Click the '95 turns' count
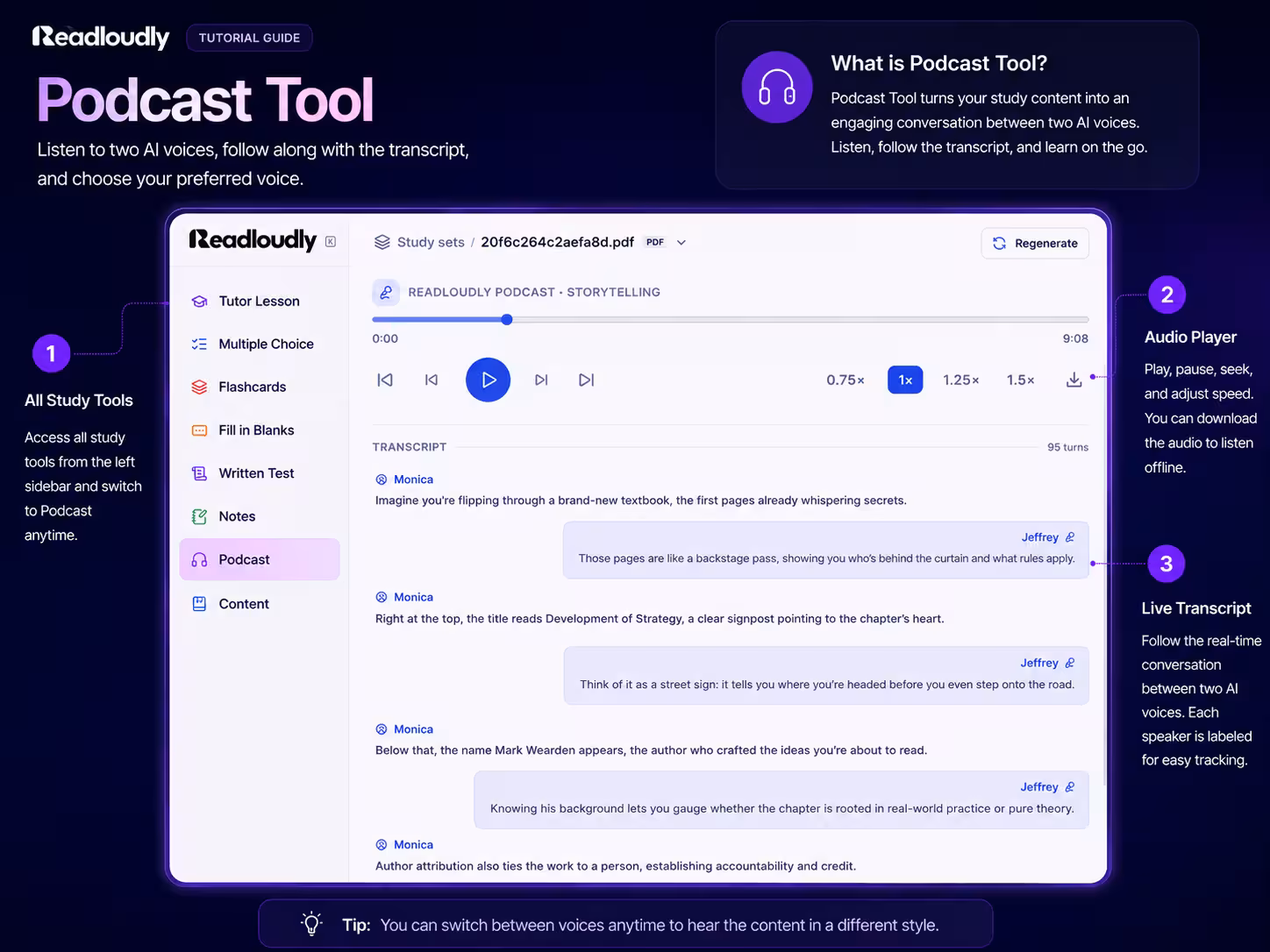The width and height of the screenshot is (1270, 952). coord(1067,447)
